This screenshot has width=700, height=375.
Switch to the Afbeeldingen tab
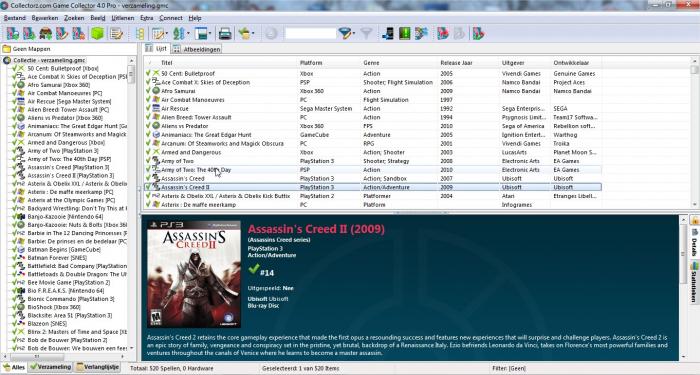197,49
